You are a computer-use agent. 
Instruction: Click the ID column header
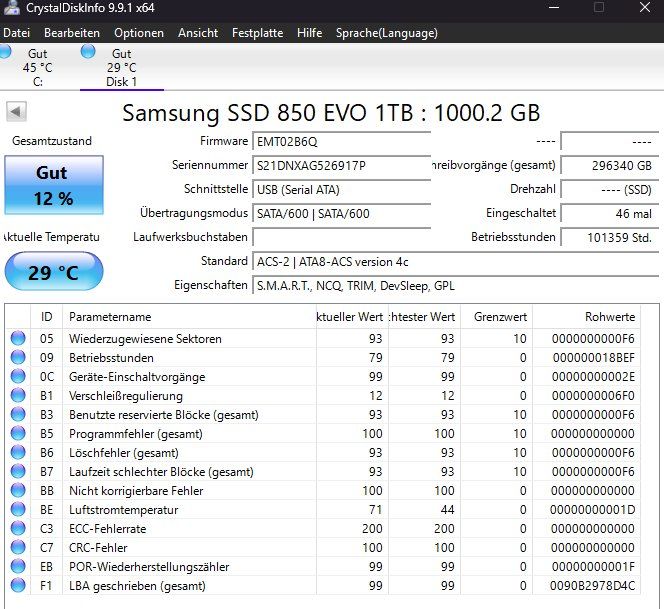tap(47, 317)
